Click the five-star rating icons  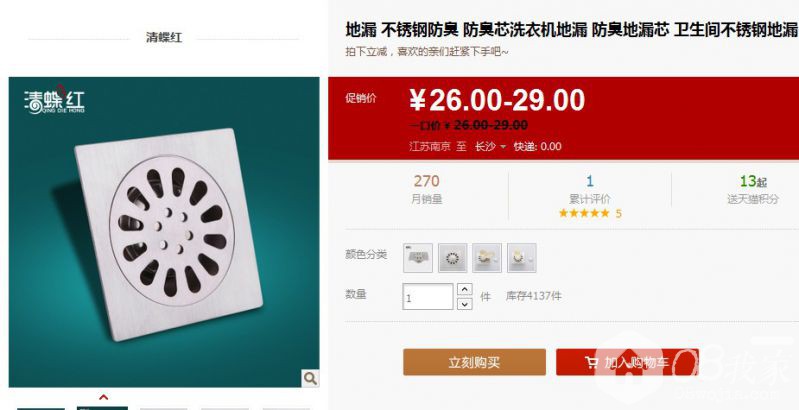583,213
